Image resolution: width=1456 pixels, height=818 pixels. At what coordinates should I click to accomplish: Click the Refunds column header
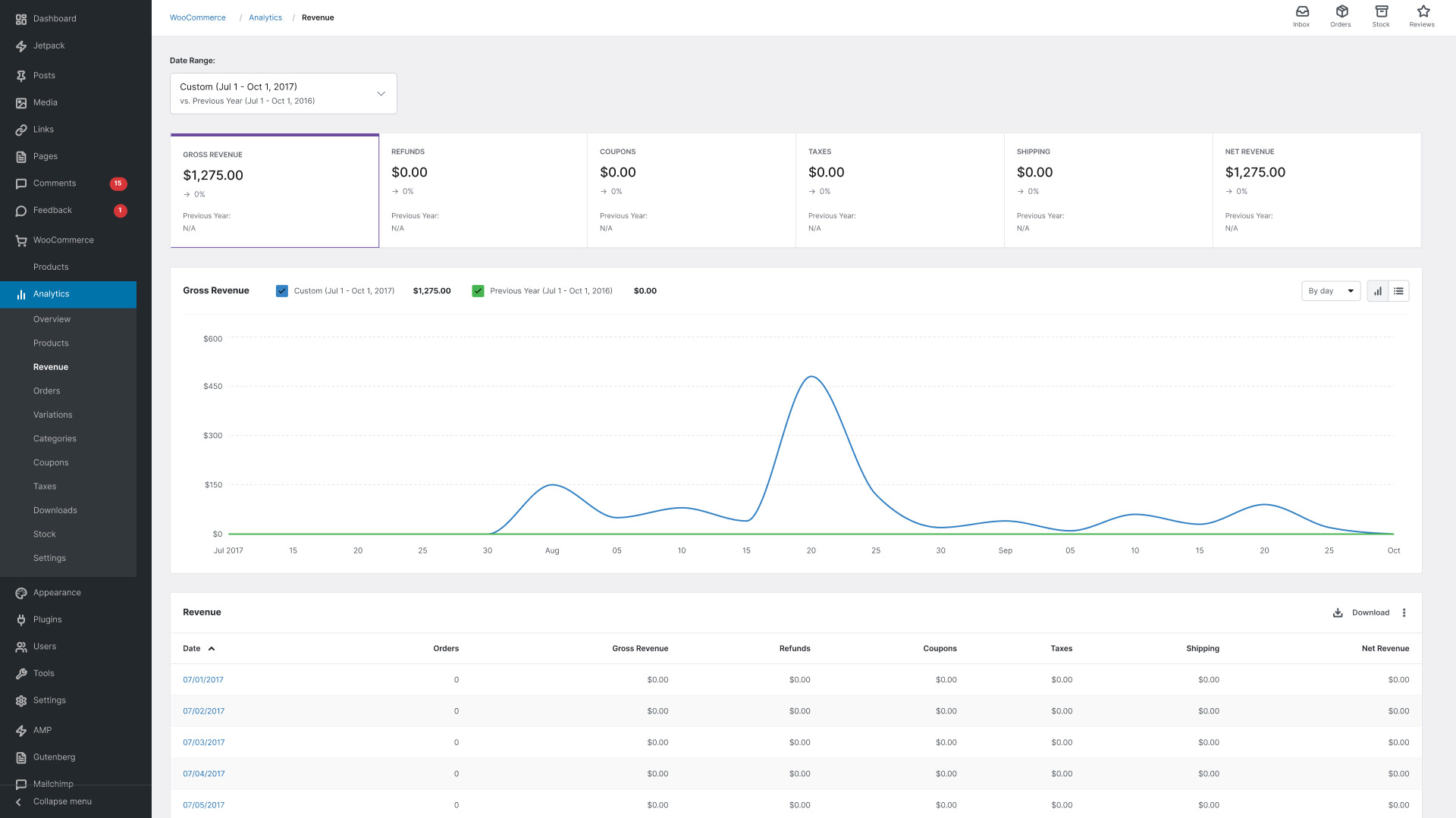[x=795, y=649]
